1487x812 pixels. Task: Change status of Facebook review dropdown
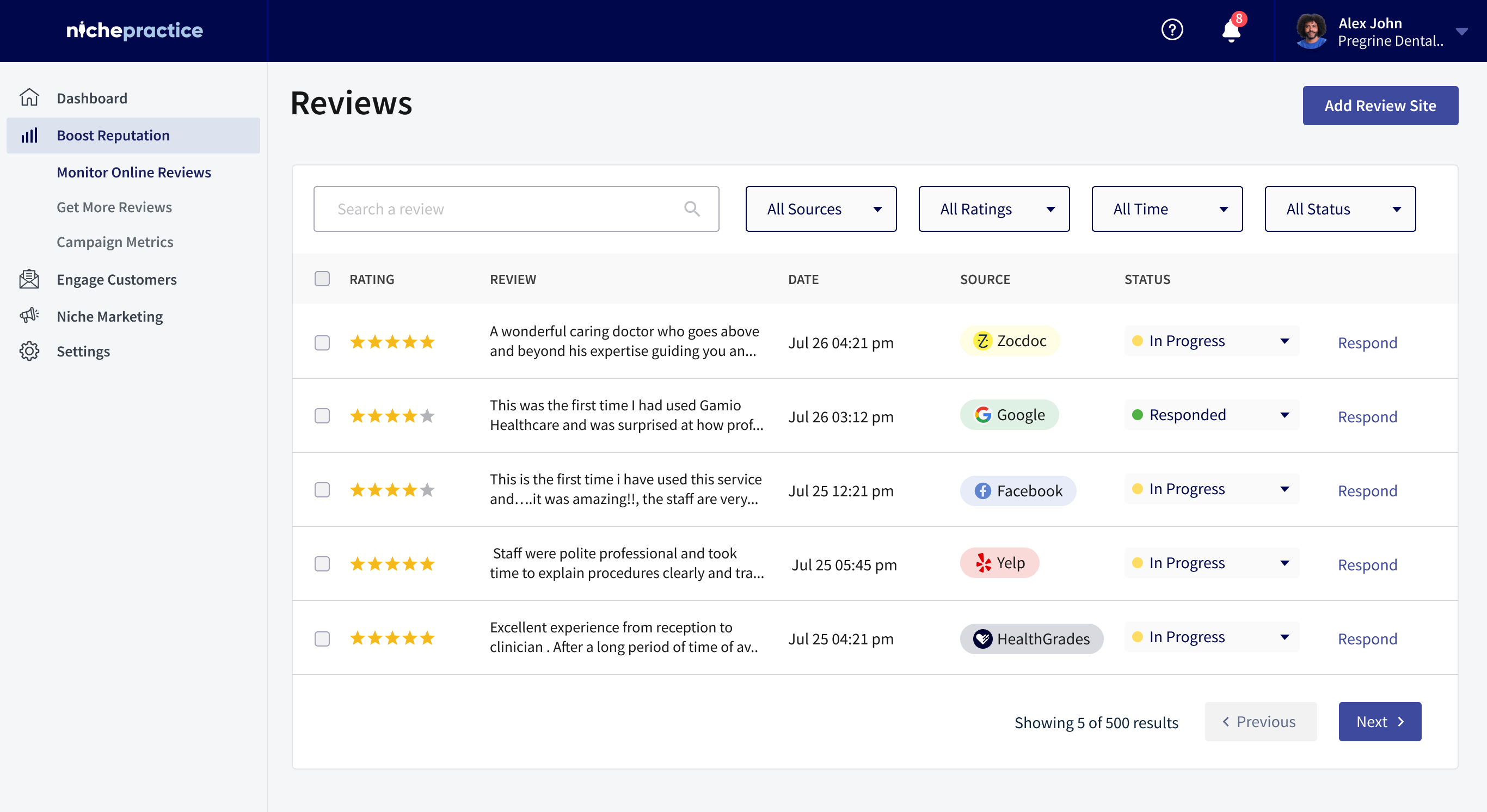[1212, 489]
